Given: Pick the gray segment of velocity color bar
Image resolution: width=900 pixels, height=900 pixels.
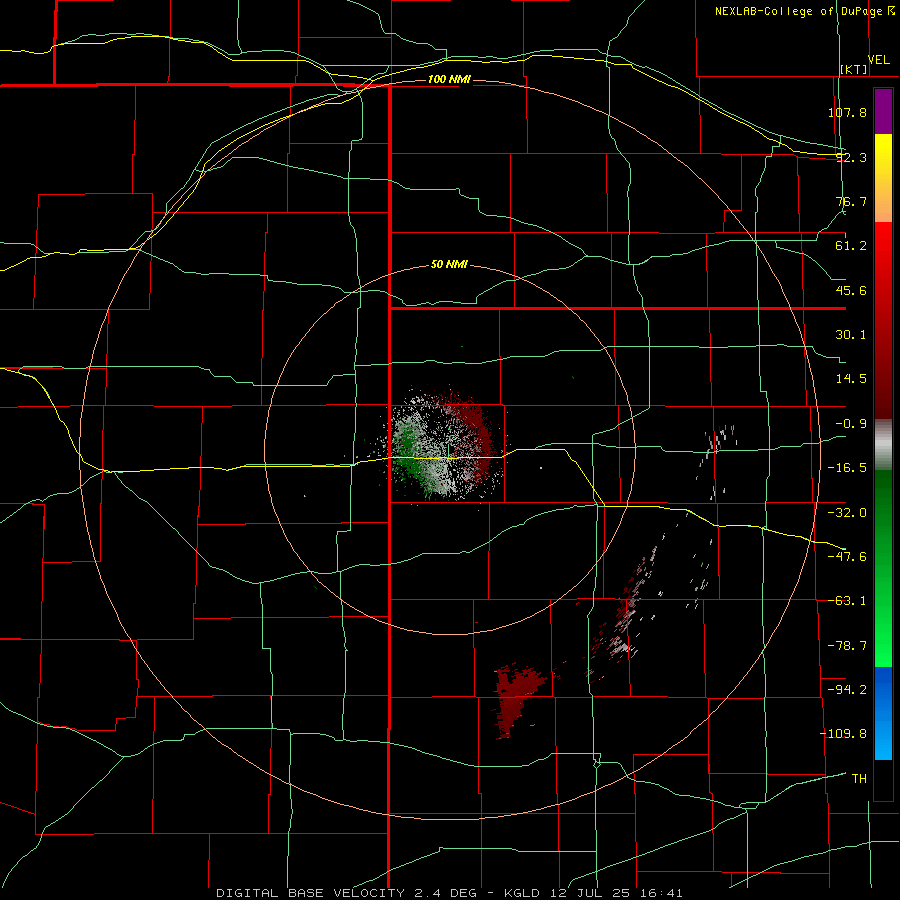Looking at the screenshot, I should pyautogui.click(x=883, y=445).
